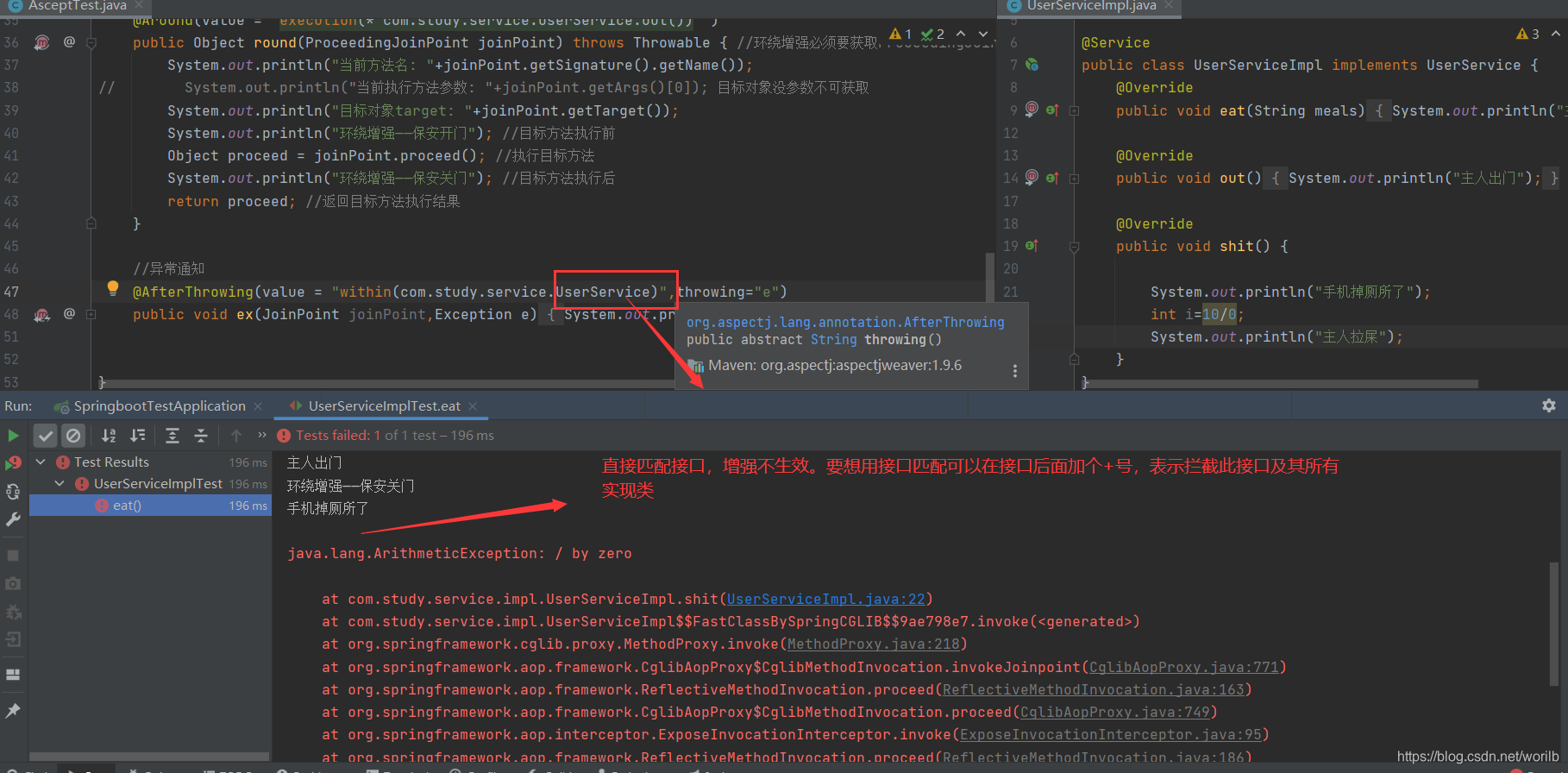
Task: Go to previous highlighted problem in AsceptTest editor
Action: pyautogui.click(x=961, y=34)
